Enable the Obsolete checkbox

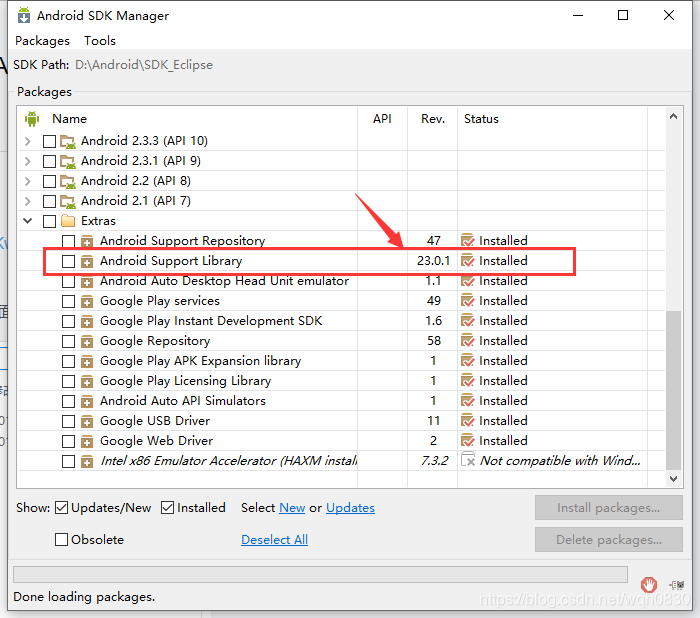pyautogui.click(x=62, y=539)
